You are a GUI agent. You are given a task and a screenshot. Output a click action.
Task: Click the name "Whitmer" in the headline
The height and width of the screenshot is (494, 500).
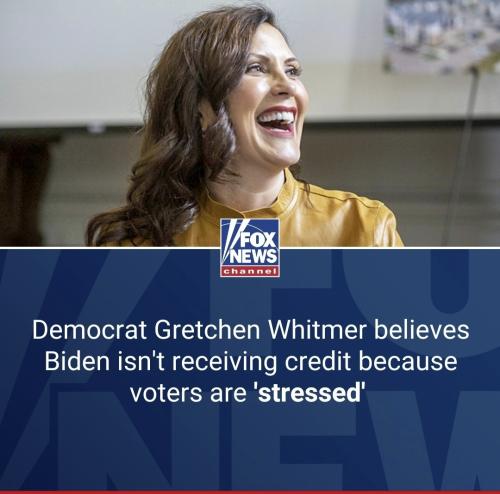[x=317, y=330]
